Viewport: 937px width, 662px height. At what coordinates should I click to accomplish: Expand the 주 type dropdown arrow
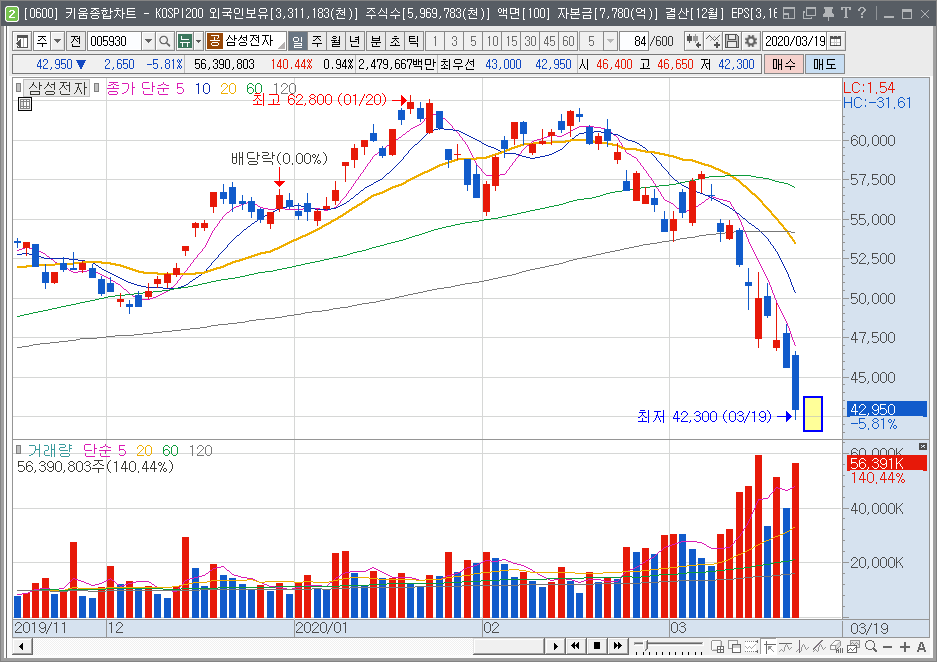coord(57,41)
